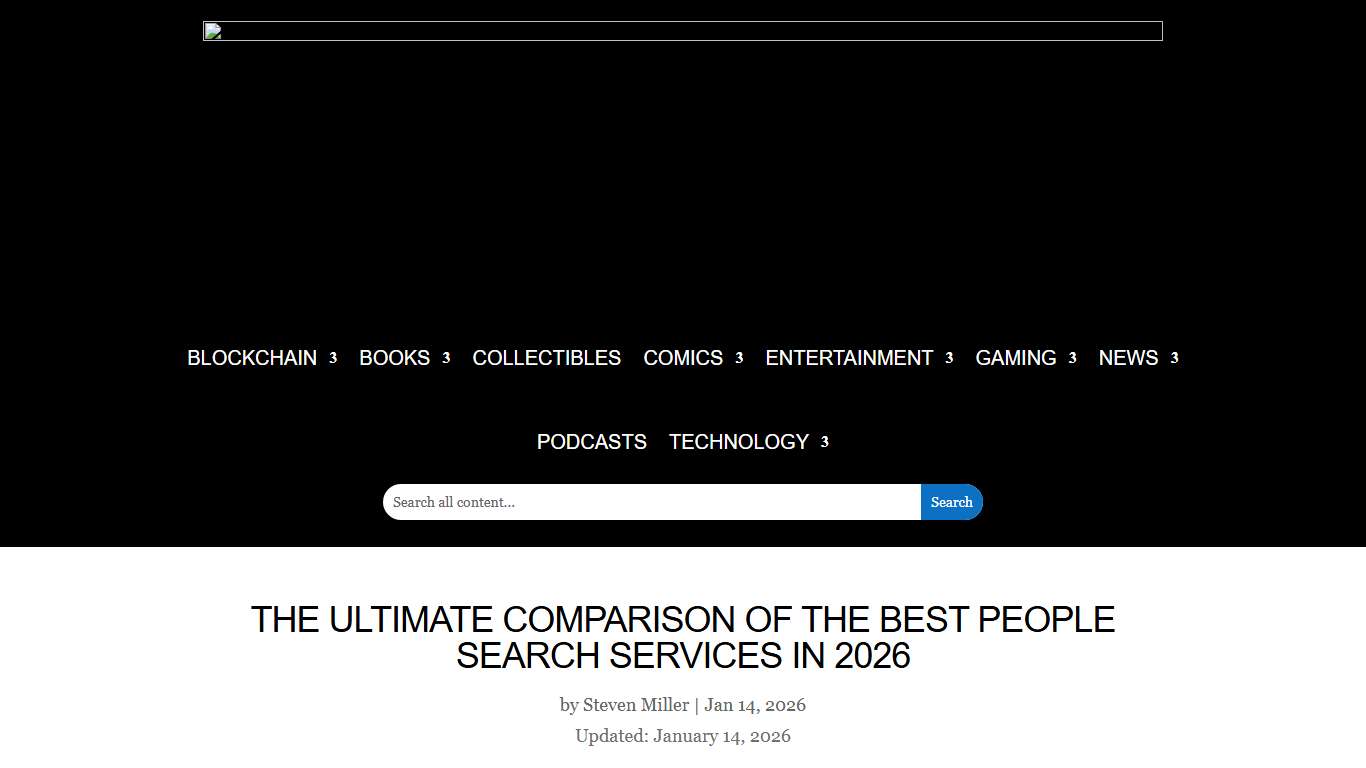The width and height of the screenshot is (1366, 768).
Task: Select the BLOCKCHAIN menu item
Action: [251, 358]
